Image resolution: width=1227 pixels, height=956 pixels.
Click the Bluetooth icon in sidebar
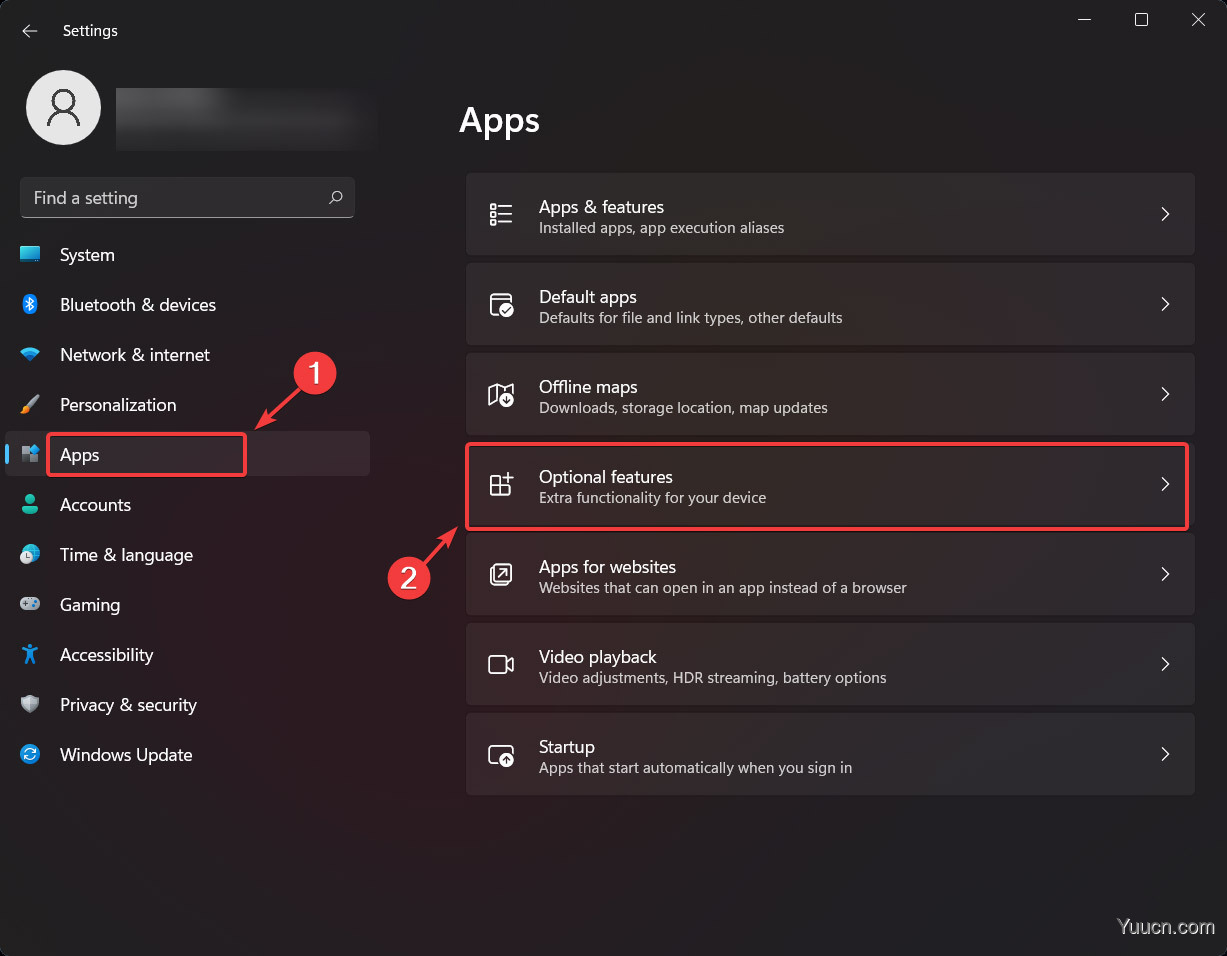(30, 304)
